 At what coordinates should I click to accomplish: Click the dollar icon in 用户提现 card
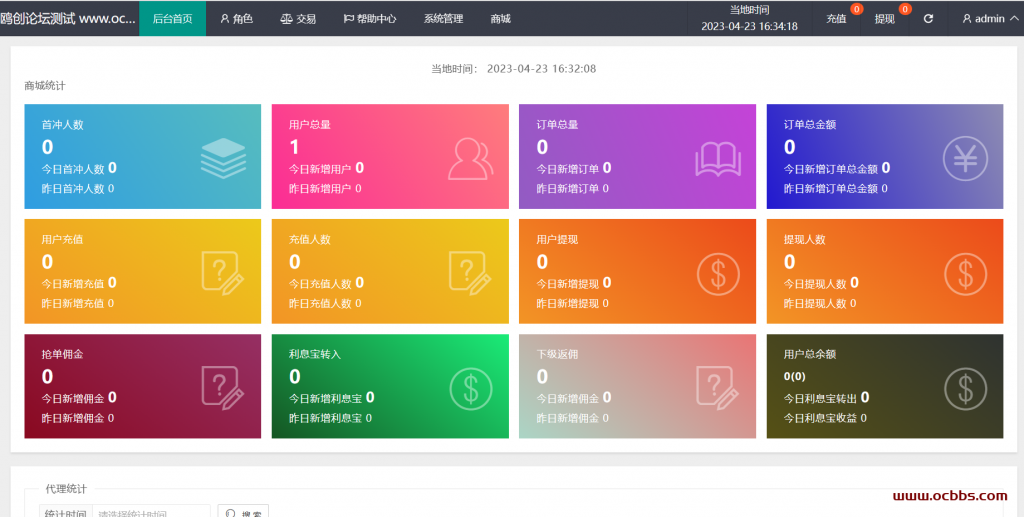click(718, 274)
